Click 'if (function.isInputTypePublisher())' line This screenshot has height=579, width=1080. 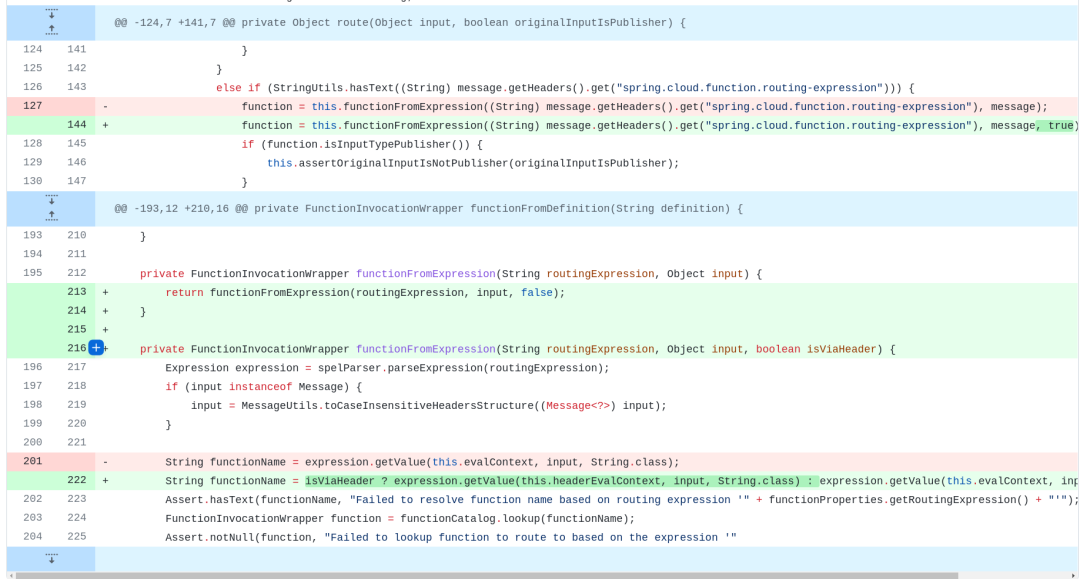pyautogui.click(x=362, y=145)
